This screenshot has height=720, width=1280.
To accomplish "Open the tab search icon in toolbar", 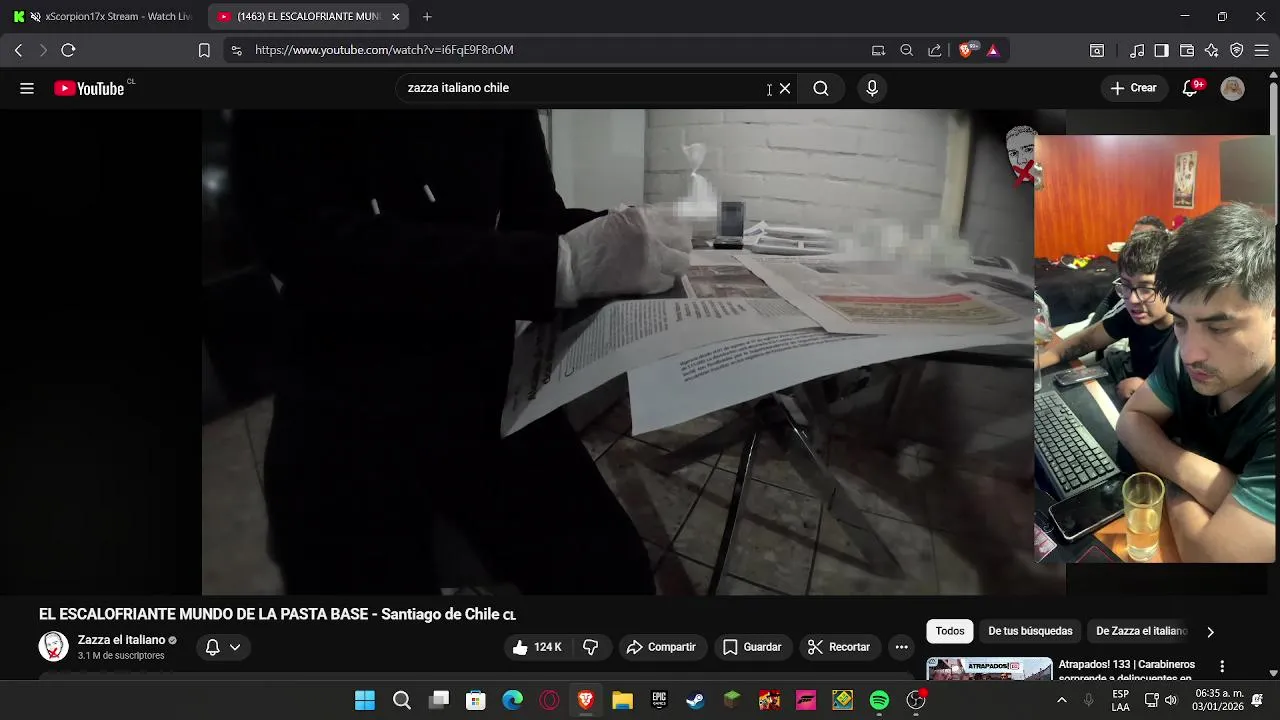I will coord(1097,50).
